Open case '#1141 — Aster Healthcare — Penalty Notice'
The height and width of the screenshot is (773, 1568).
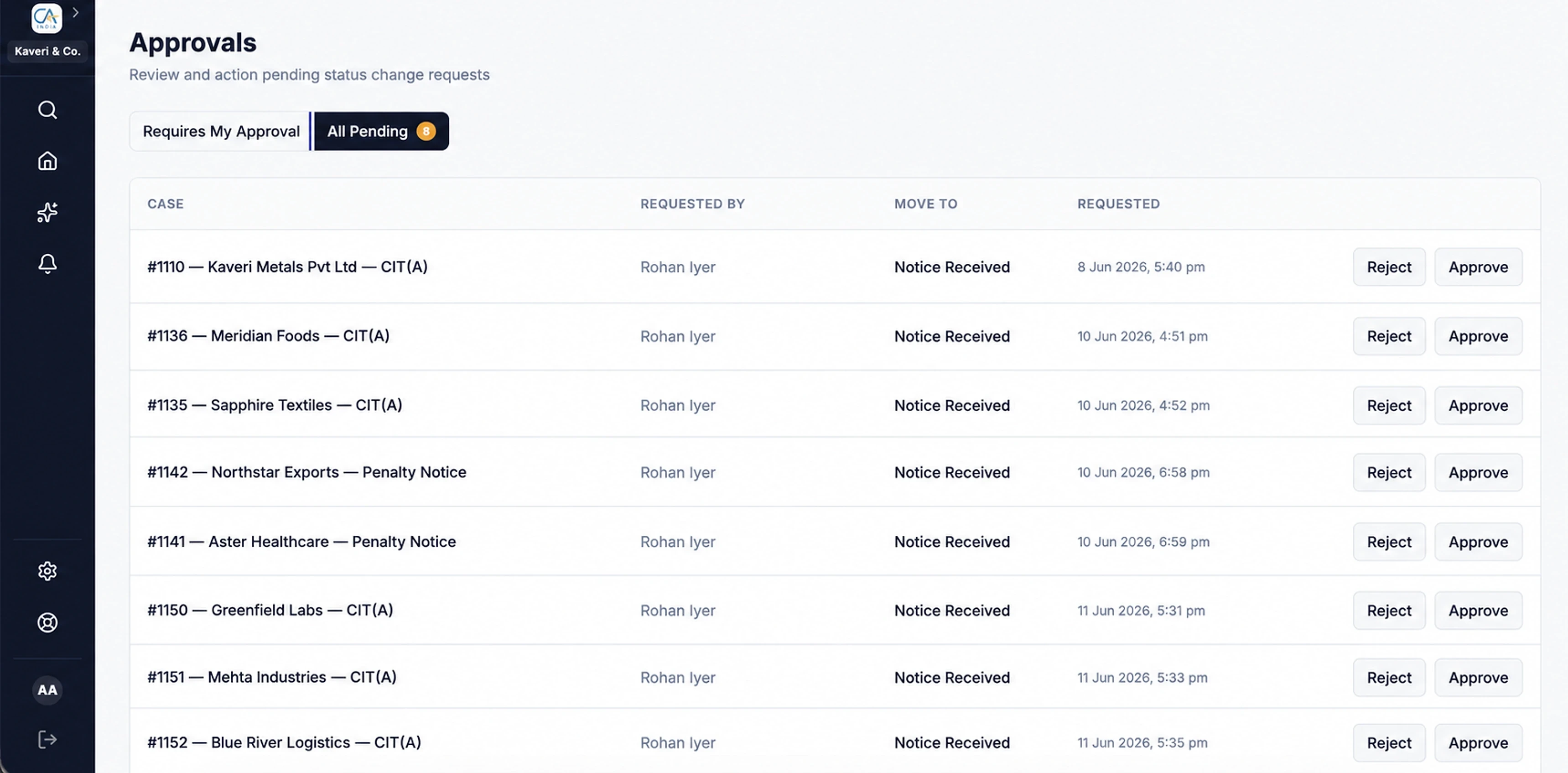301,542
